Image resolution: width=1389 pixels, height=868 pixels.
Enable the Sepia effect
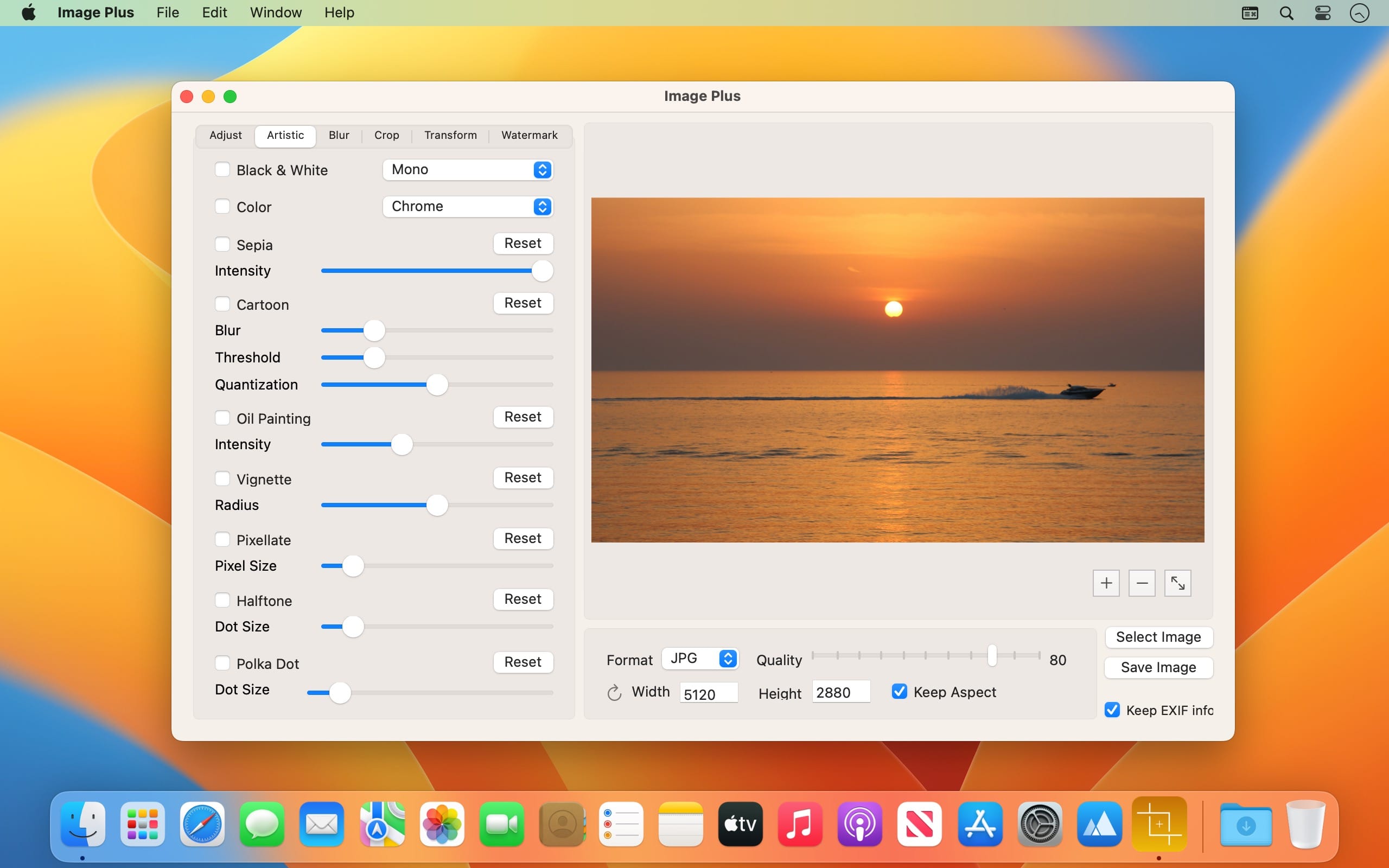[x=222, y=244]
